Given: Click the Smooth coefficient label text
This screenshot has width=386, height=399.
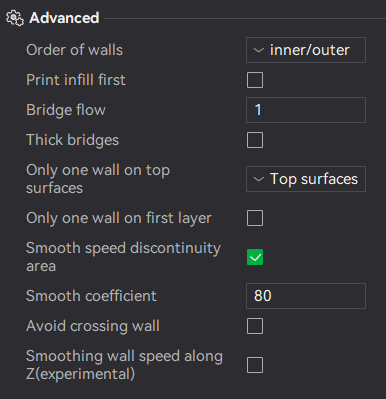Looking at the screenshot, I should [x=91, y=296].
